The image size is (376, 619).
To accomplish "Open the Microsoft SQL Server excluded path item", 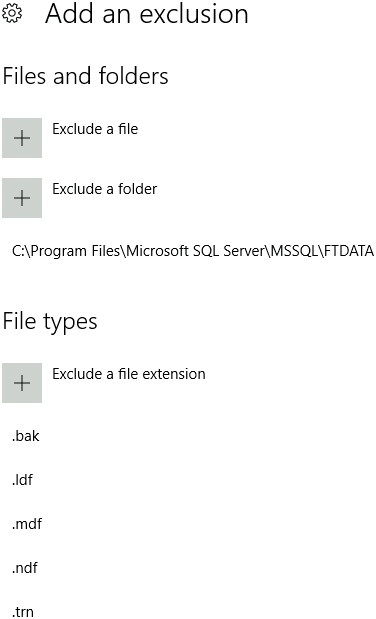I will click(x=193, y=251).
